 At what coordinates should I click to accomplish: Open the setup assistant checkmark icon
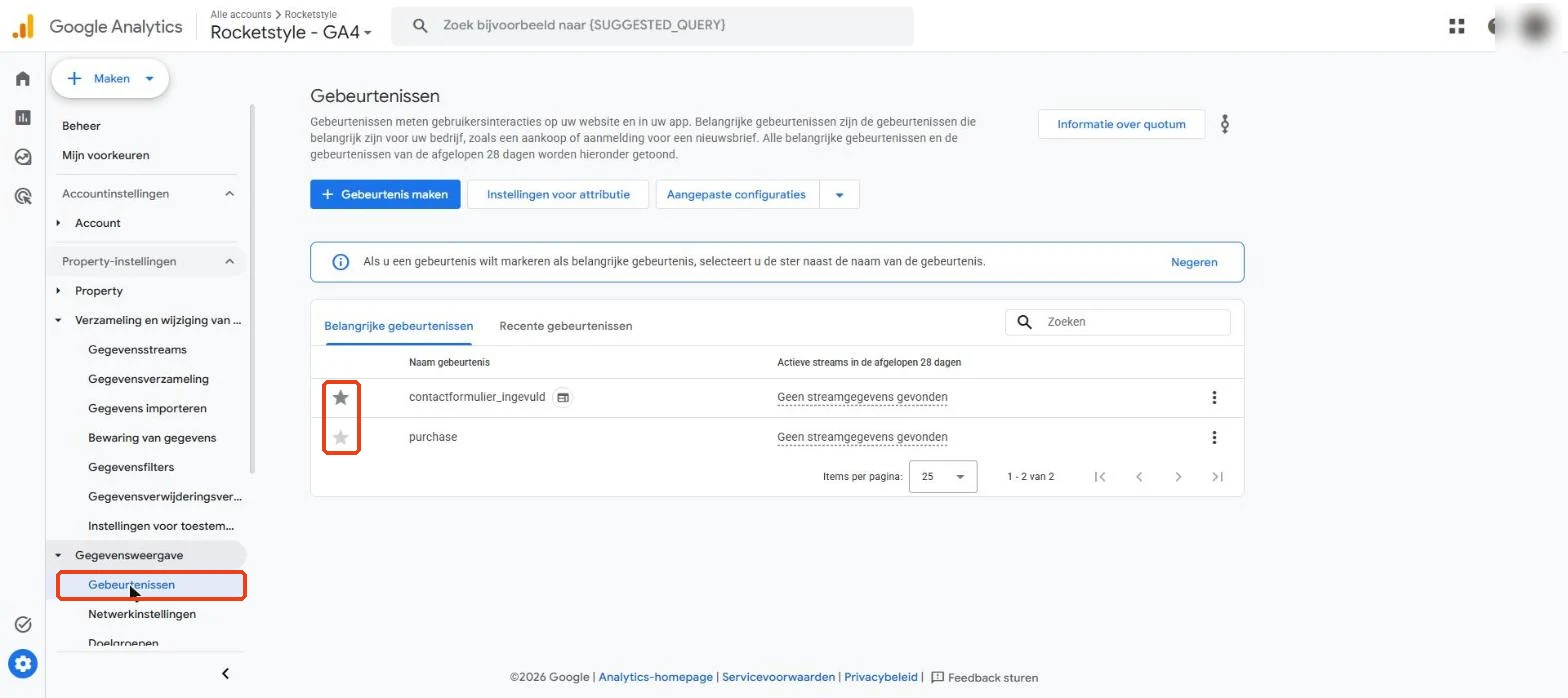[23, 625]
